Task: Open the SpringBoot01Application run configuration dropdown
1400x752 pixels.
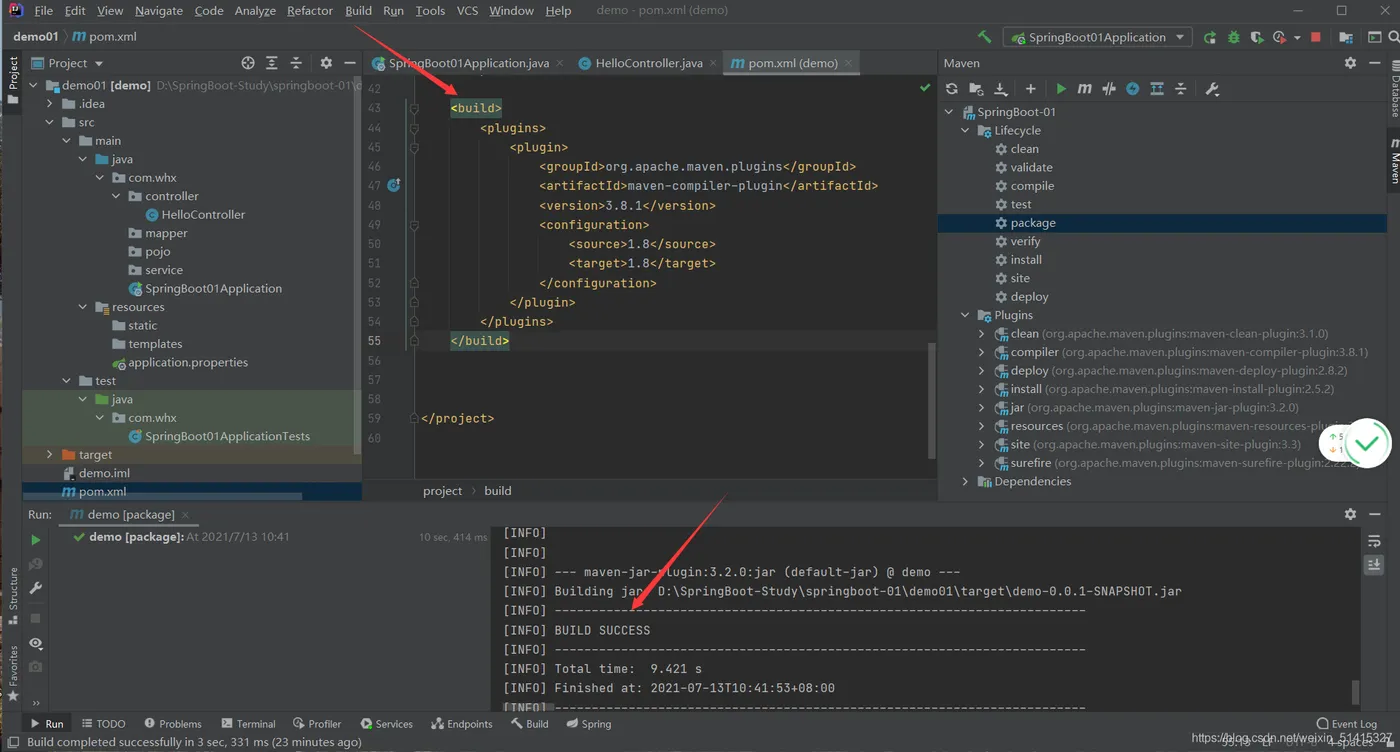Action: point(1097,37)
